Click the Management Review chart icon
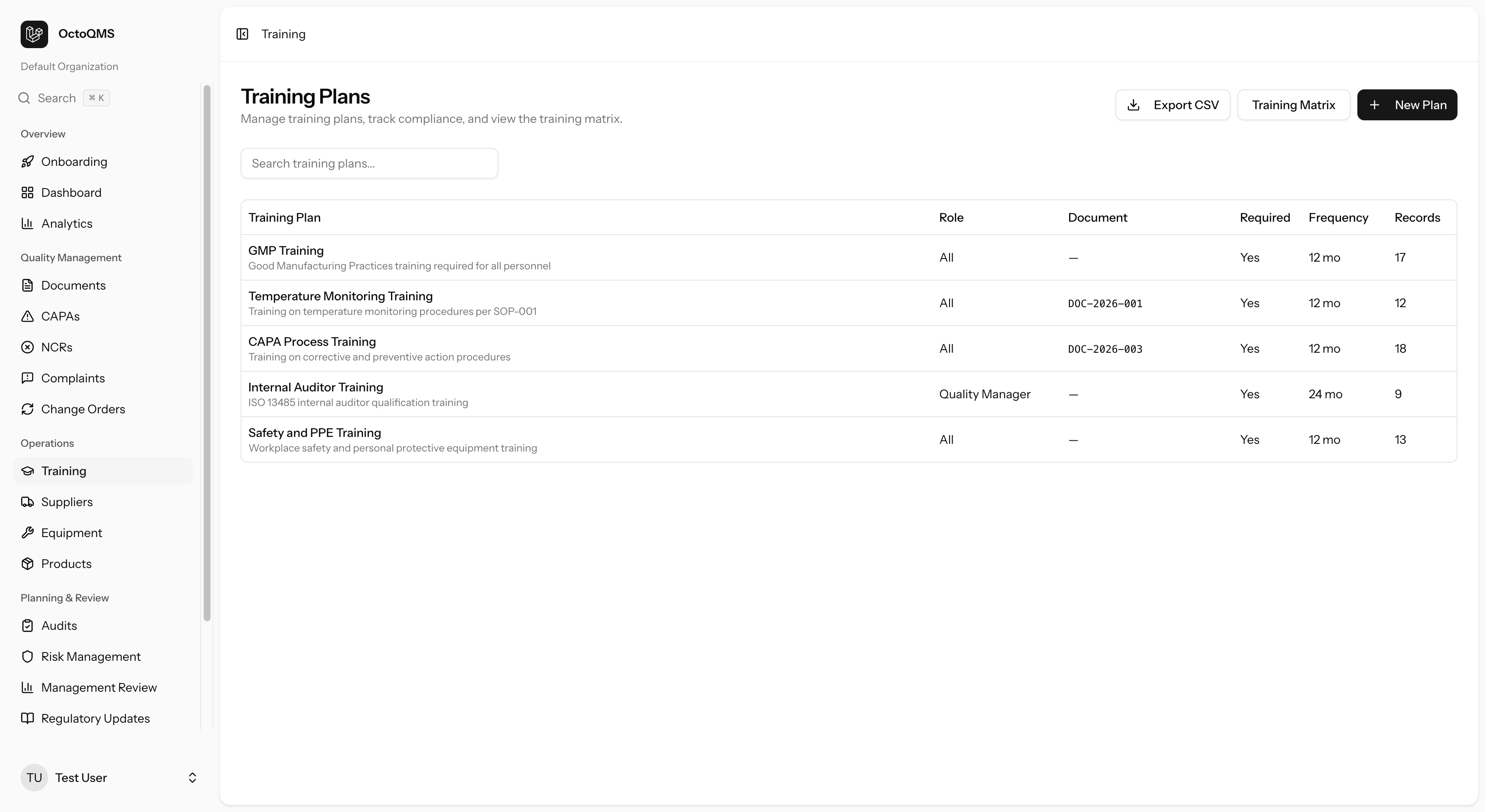 [27, 687]
